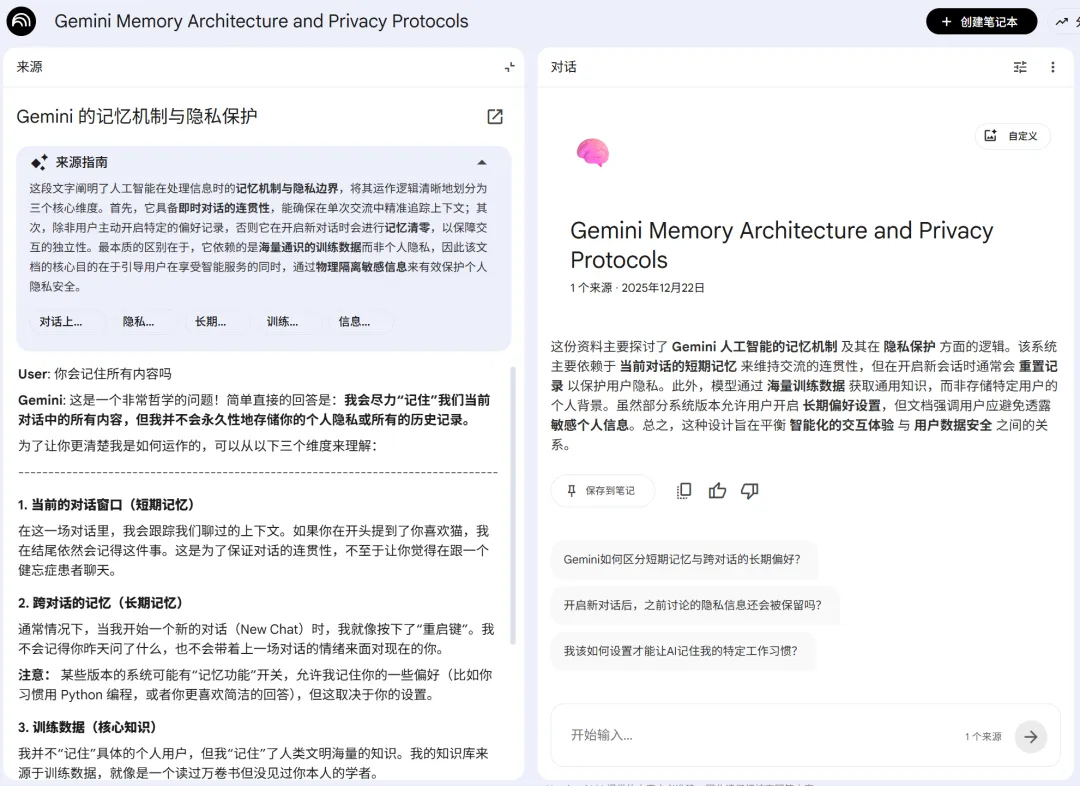Open source in new window icon
Viewport: 1080px width, 786px height.
[x=495, y=116]
